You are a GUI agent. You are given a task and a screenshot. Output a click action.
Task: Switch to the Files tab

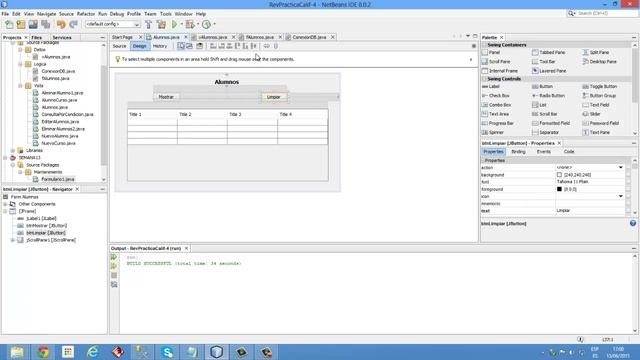pos(37,38)
